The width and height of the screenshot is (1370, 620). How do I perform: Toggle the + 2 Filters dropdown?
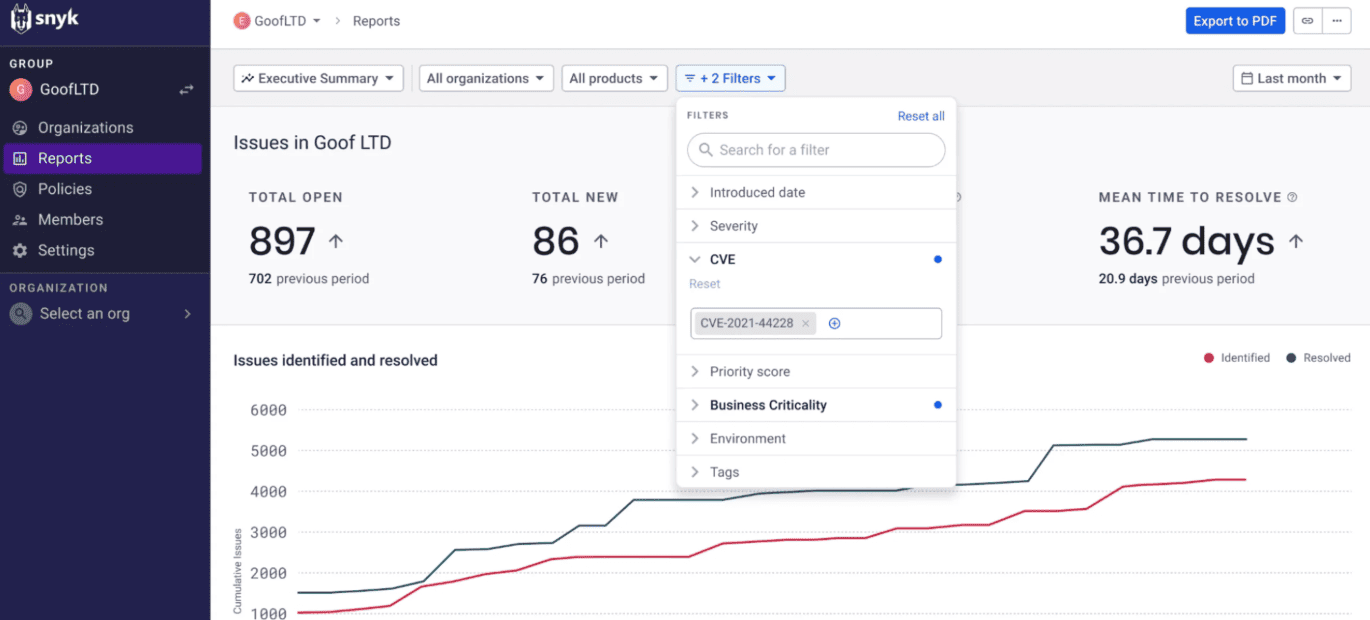(x=730, y=78)
